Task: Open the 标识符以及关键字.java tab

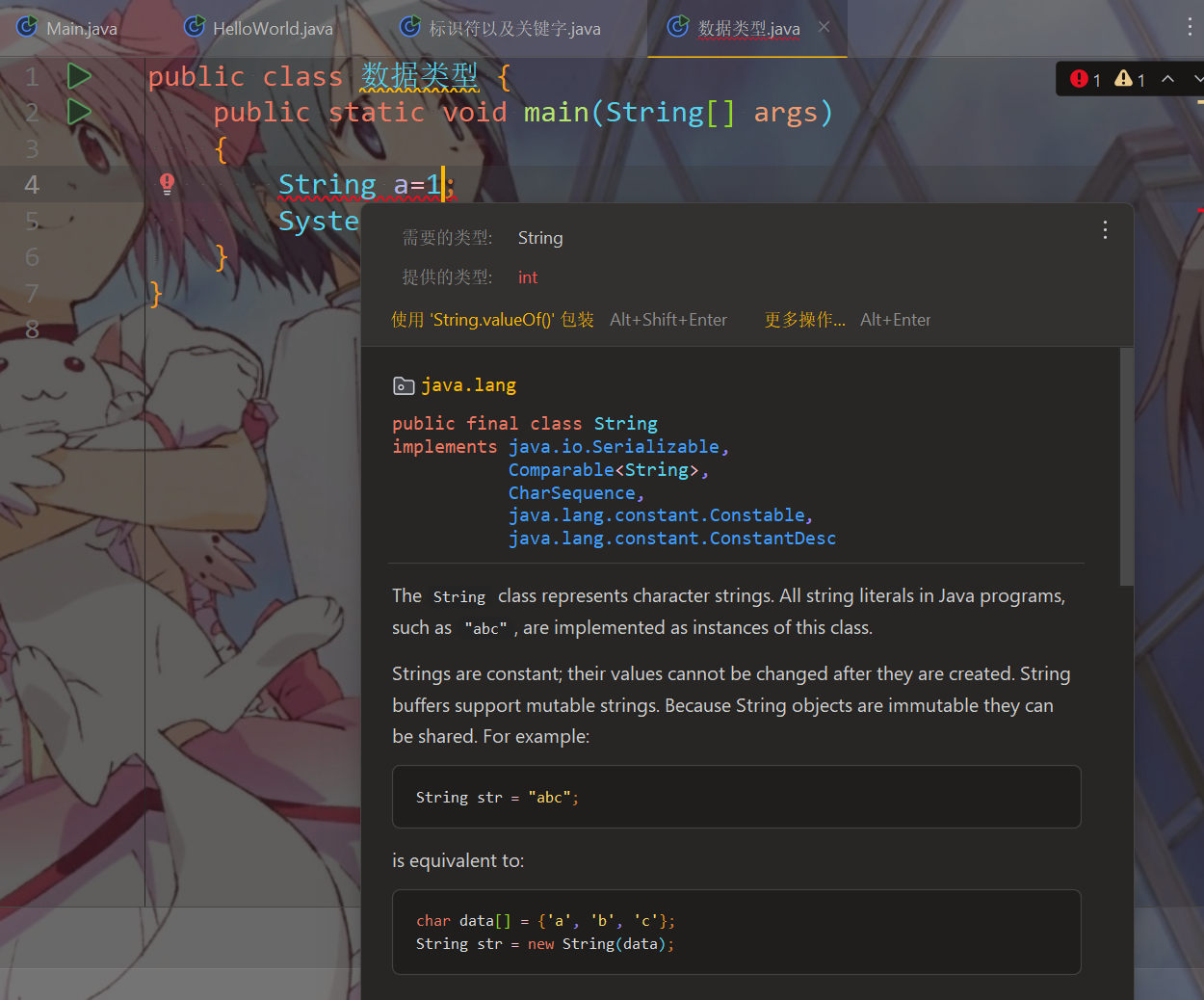Action: tap(501, 28)
